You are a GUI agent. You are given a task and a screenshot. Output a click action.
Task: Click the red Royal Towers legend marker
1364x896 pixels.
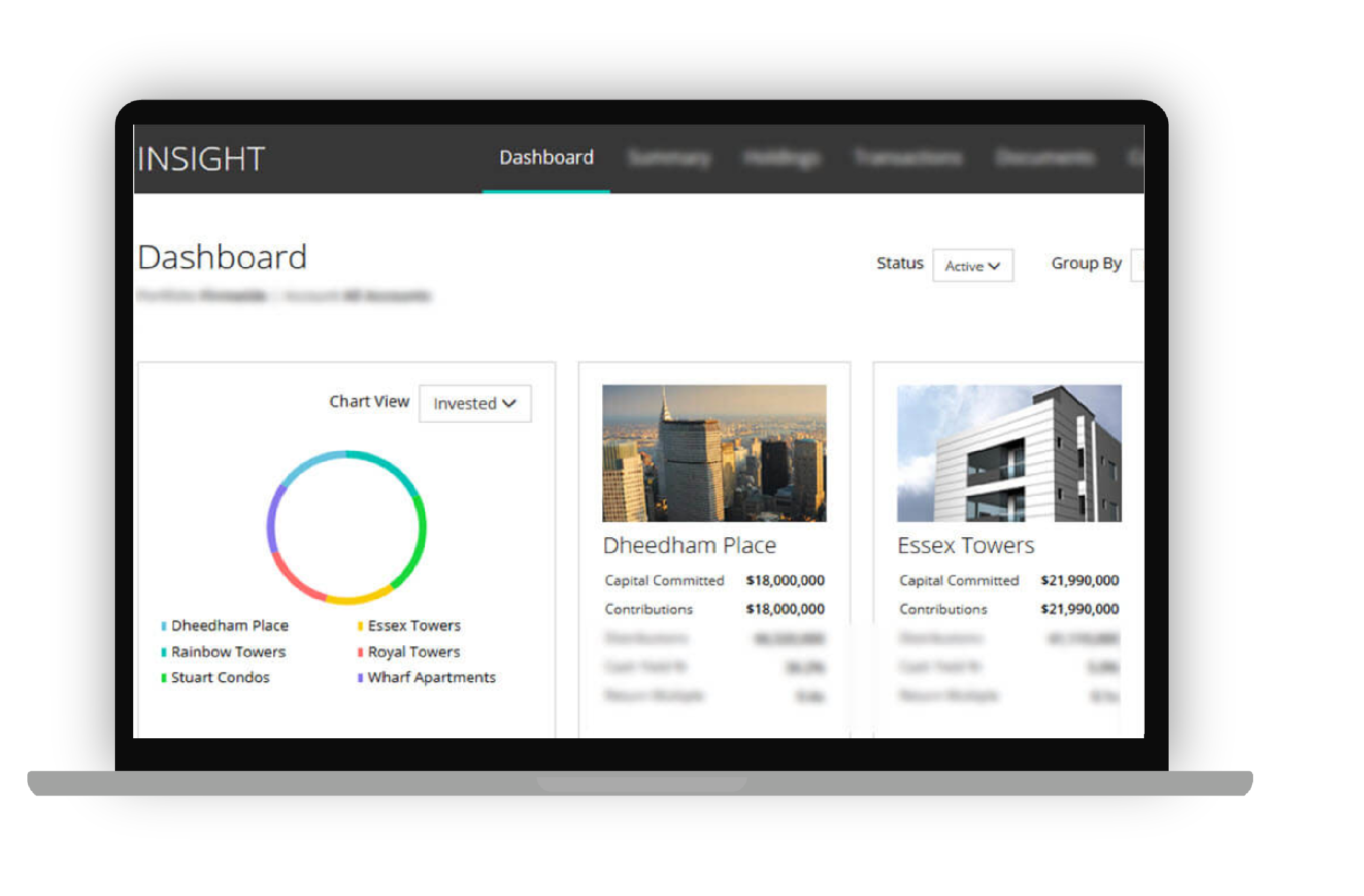coord(360,651)
